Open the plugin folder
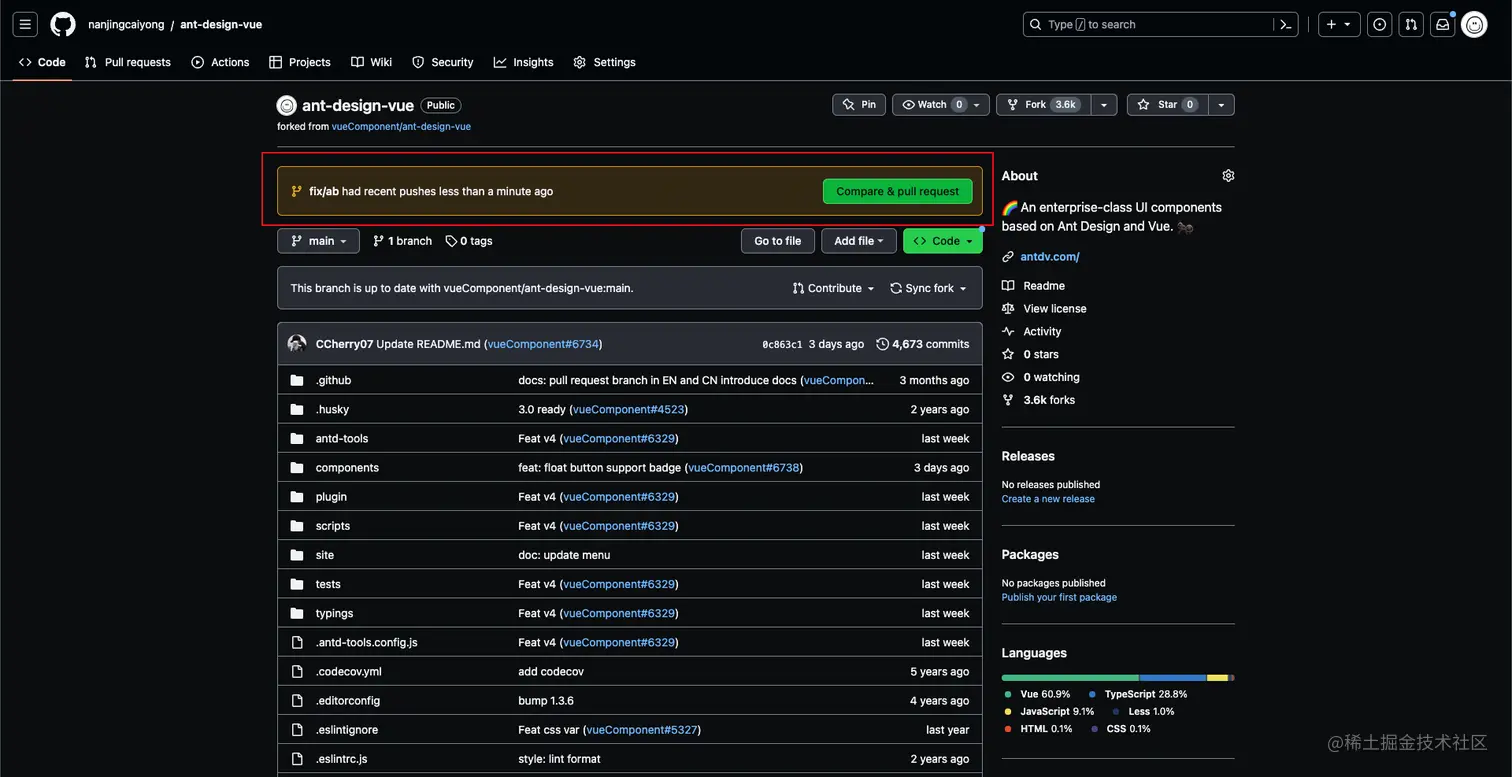Screen dimensions: 1512x777 331,497
